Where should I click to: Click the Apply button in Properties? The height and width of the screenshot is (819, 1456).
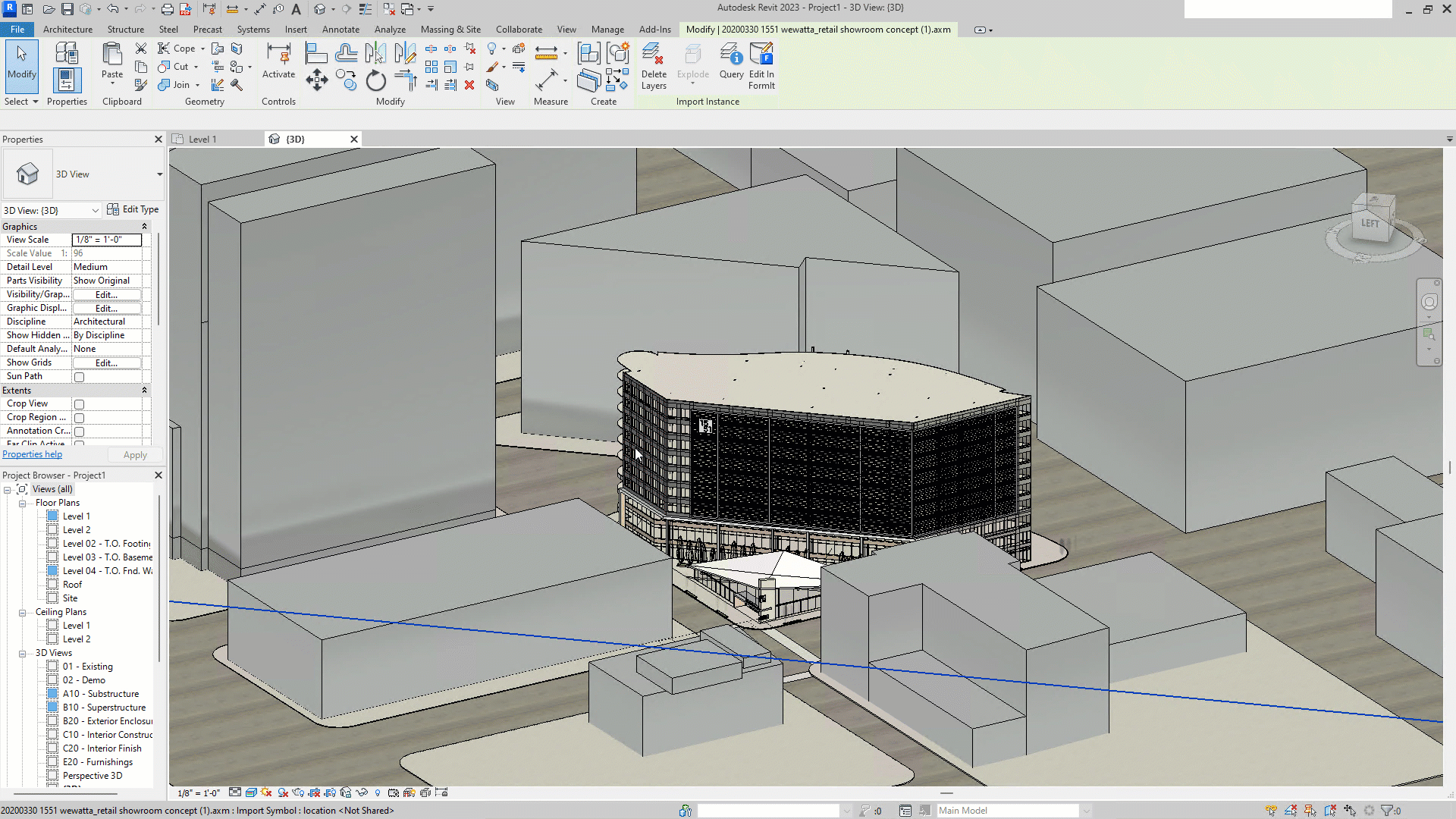135,455
